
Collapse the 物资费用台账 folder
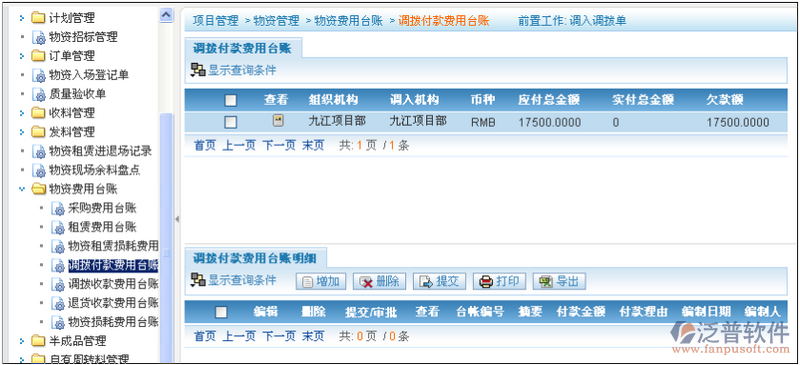pyautogui.click(x=22, y=189)
